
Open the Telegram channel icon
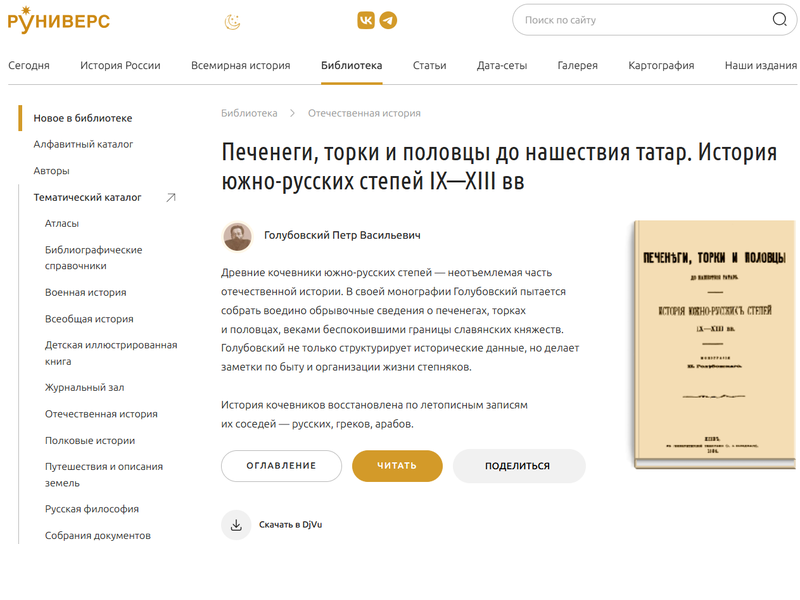[388, 20]
